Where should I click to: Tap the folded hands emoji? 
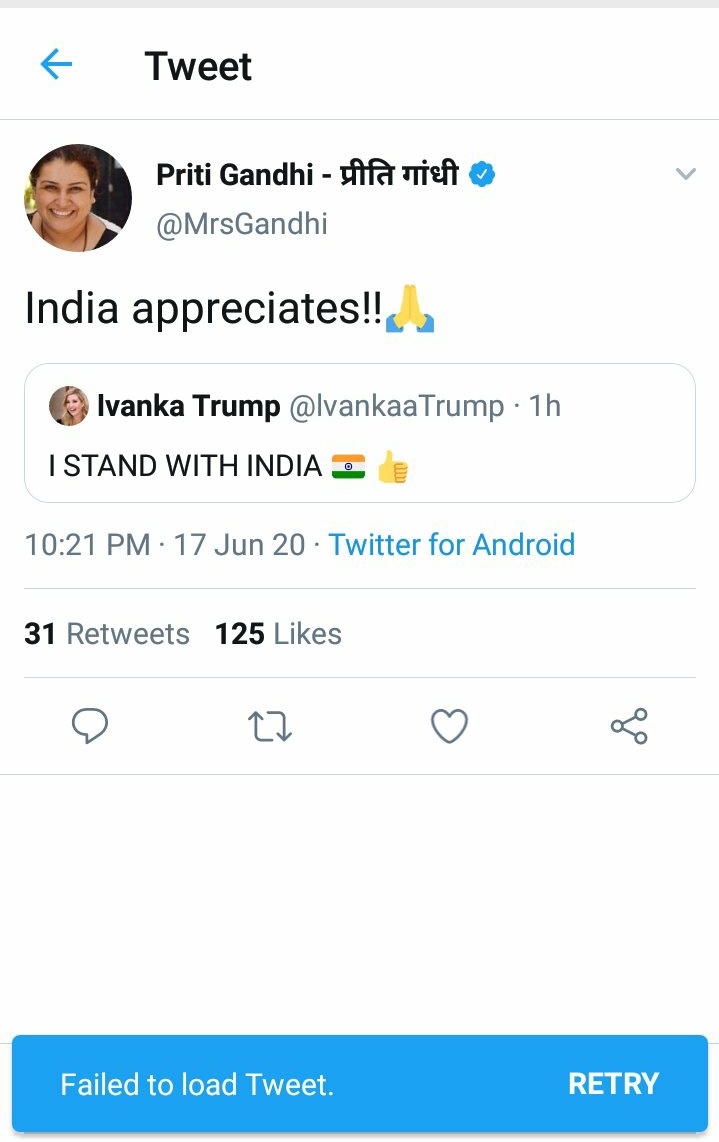coord(410,308)
